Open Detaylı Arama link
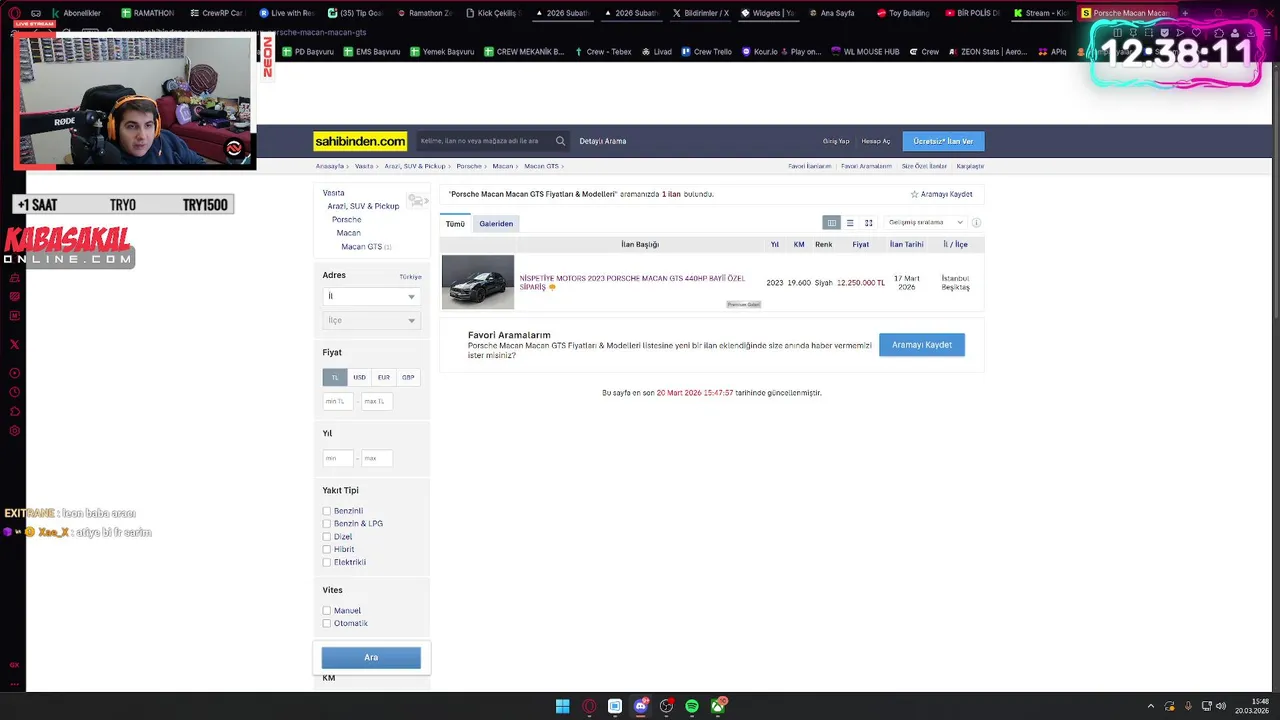This screenshot has height=720, width=1280. [603, 141]
